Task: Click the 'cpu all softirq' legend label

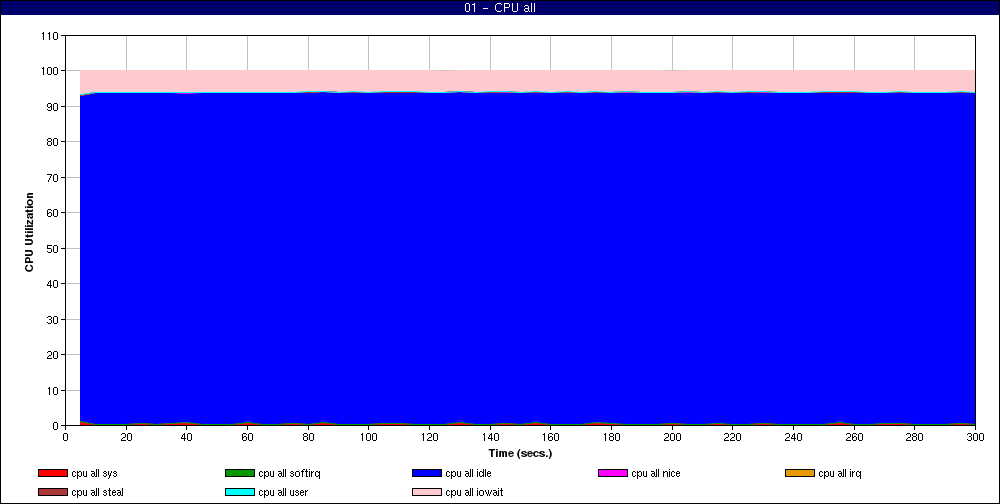Action: tap(290, 473)
